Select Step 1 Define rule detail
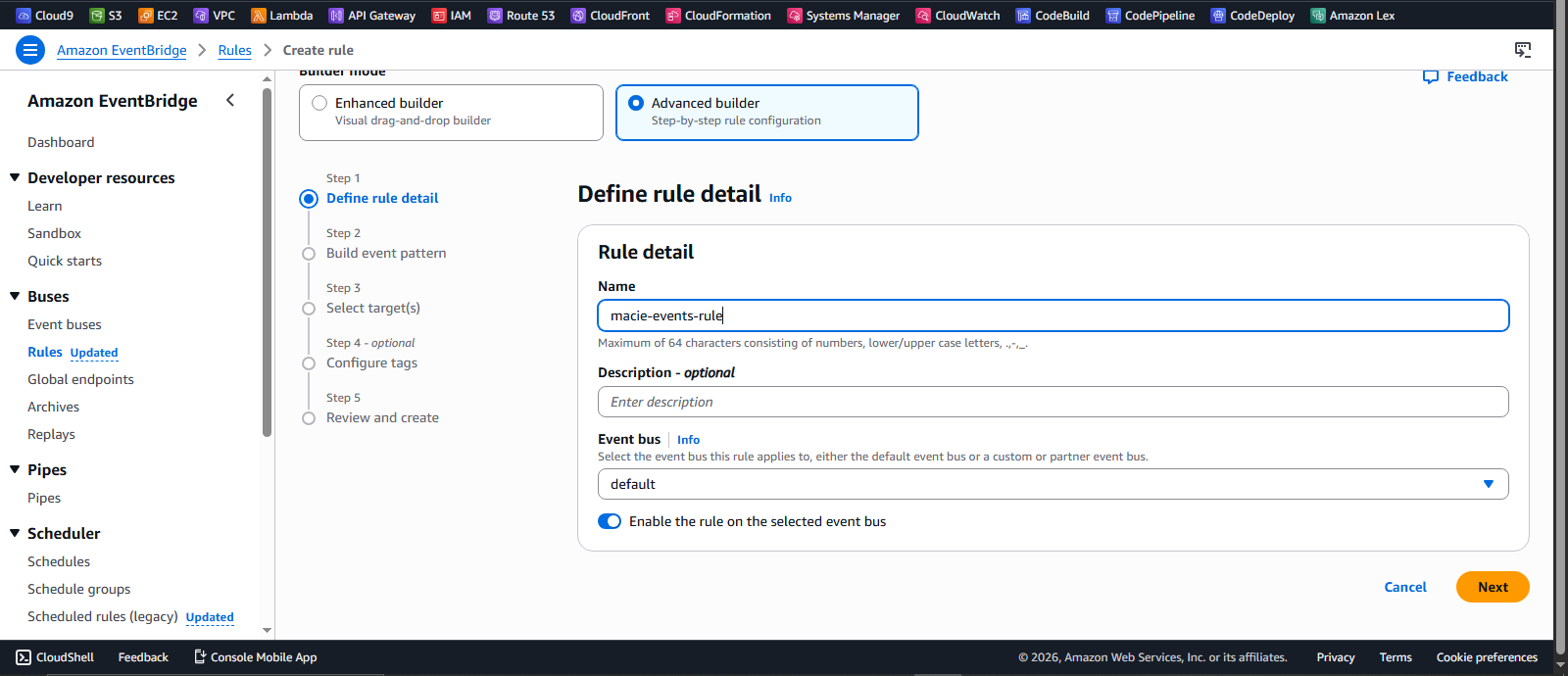This screenshot has width=1568, height=676. 382,198
